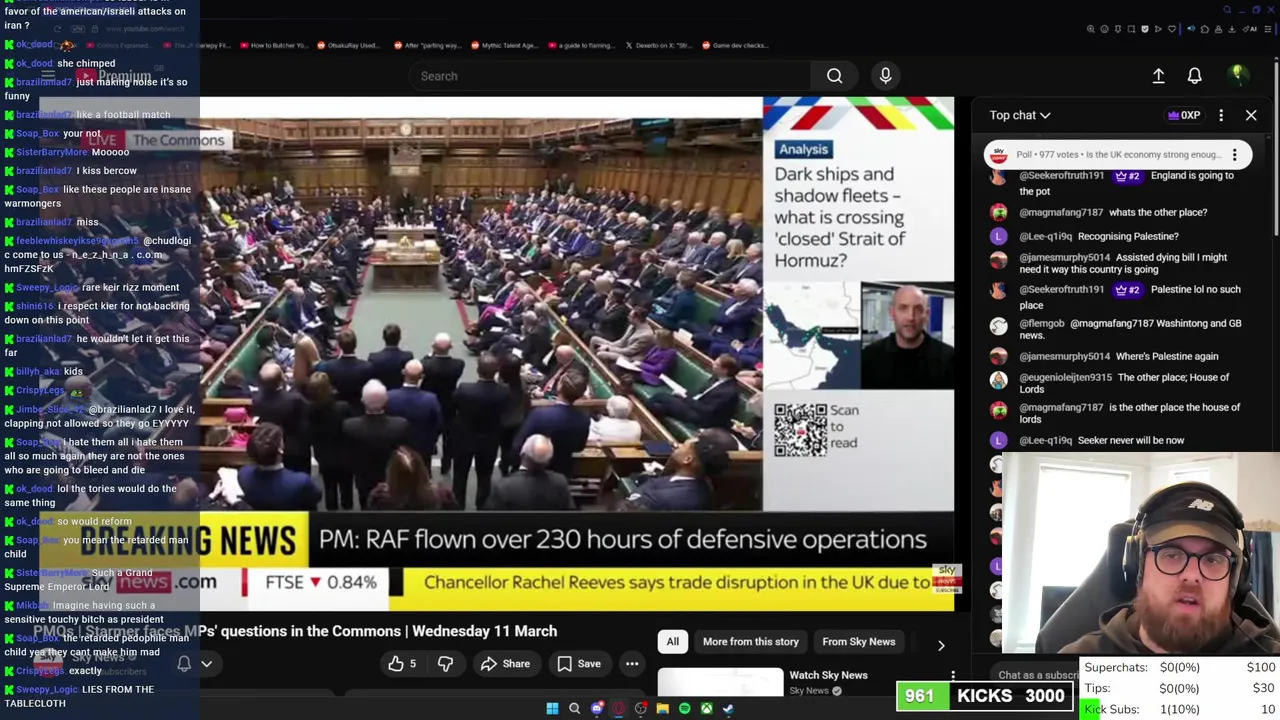The height and width of the screenshot is (720, 1280).
Task: Activate voice search microphone icon
Action: pyautogui.click(x=885, y=76)
